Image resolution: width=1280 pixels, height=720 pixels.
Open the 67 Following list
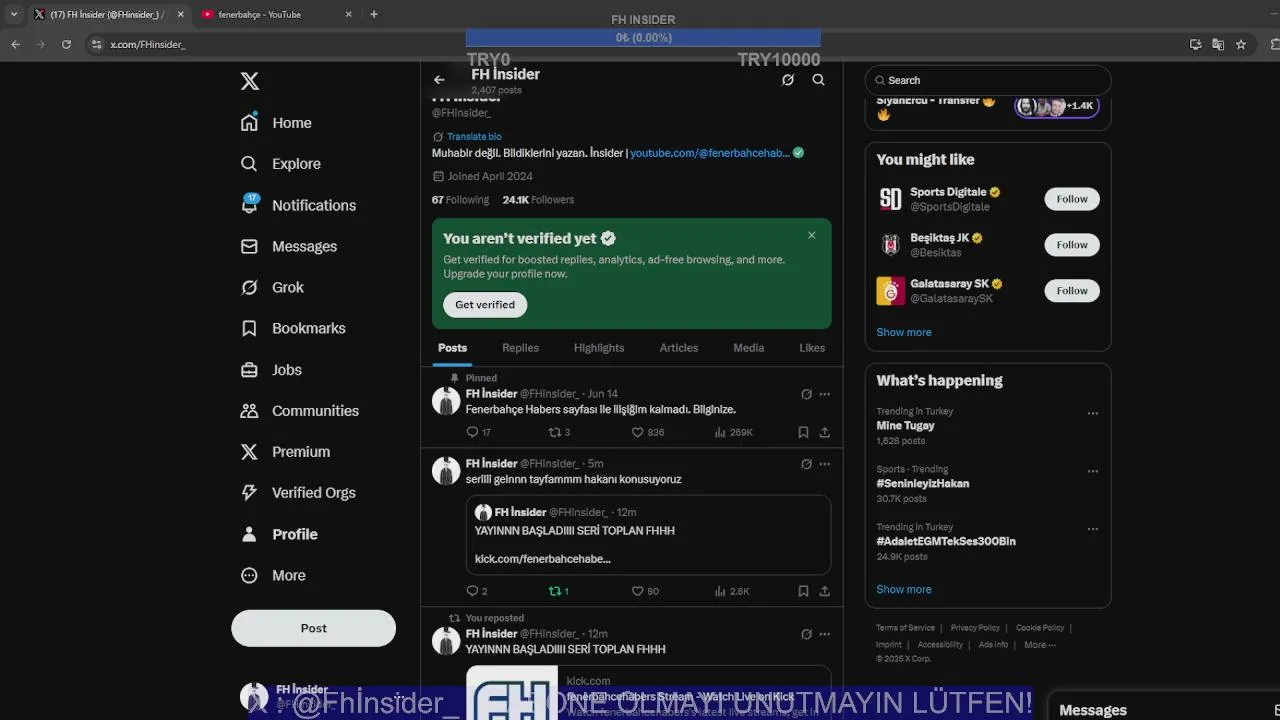click(x=460, y=200)
